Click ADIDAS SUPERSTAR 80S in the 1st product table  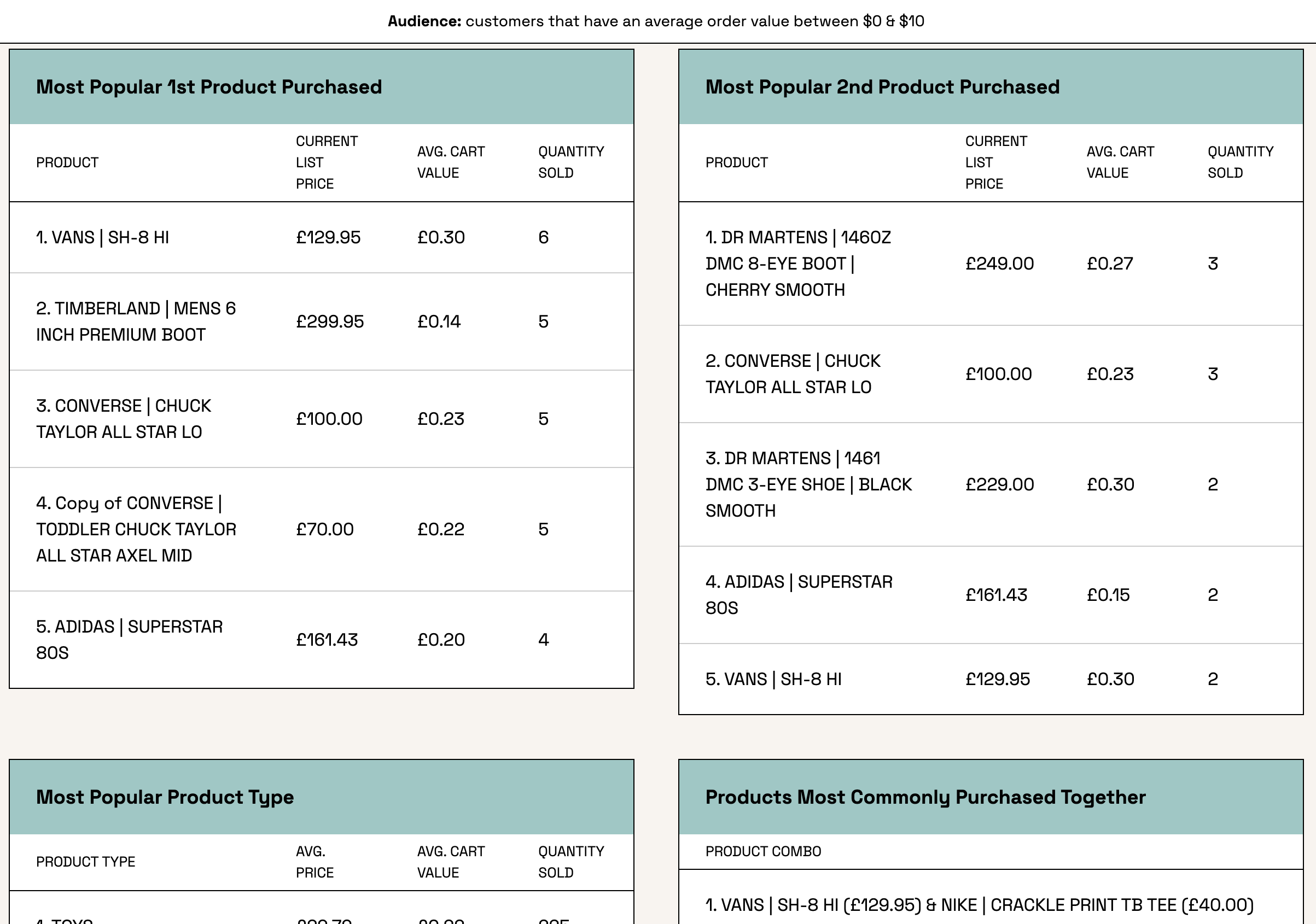click(x=129, y=639)
